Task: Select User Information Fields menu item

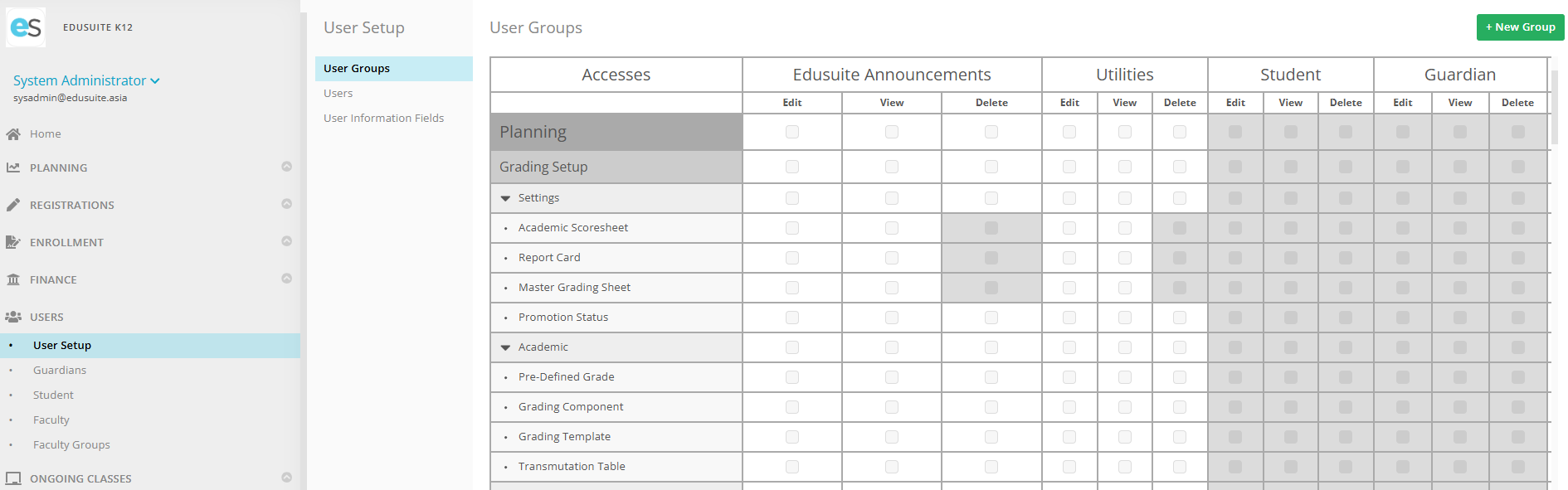Action: pyautogui.click(x=383, y=119)
